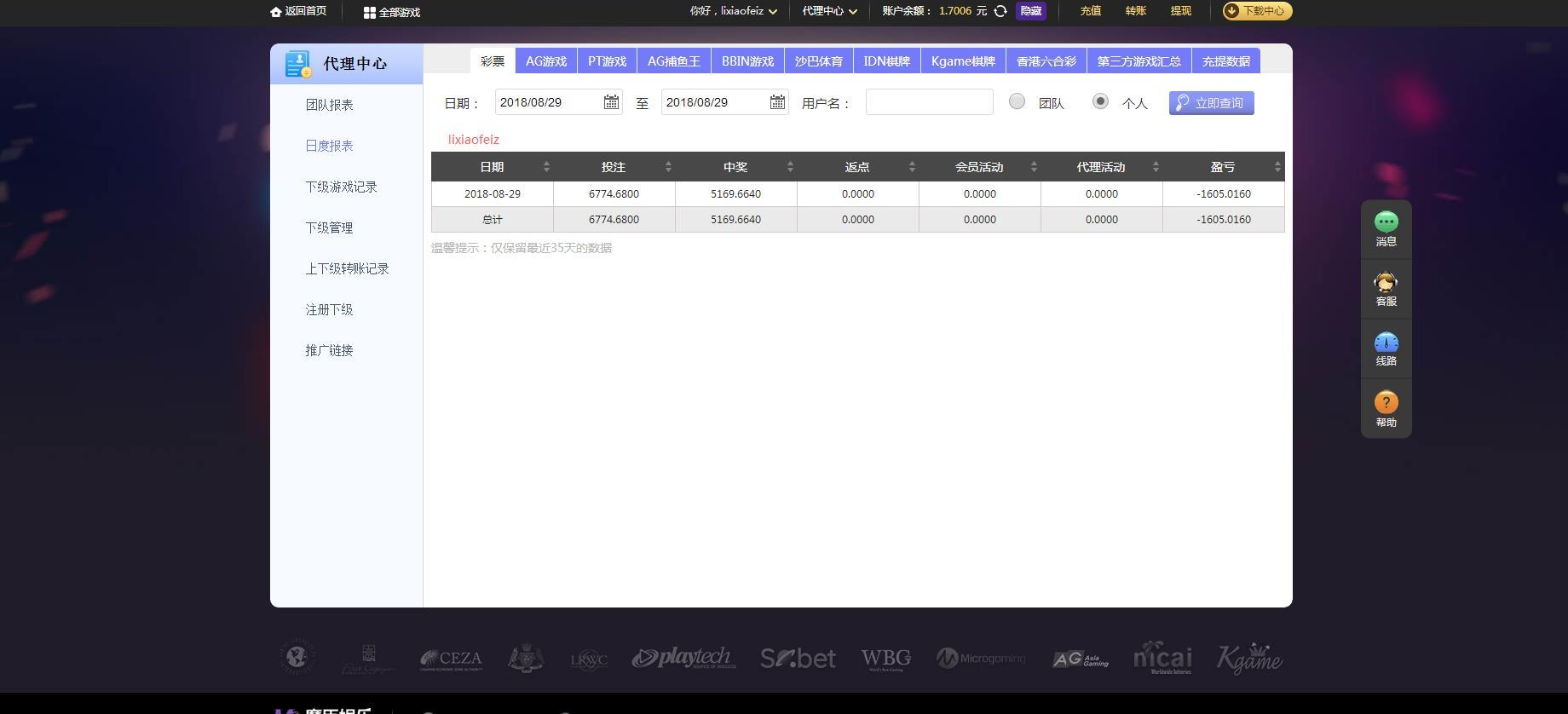Switch to the PT游戏 tab
The height and width of the screenshot is (714, 1568).
(x=607, y=61)
